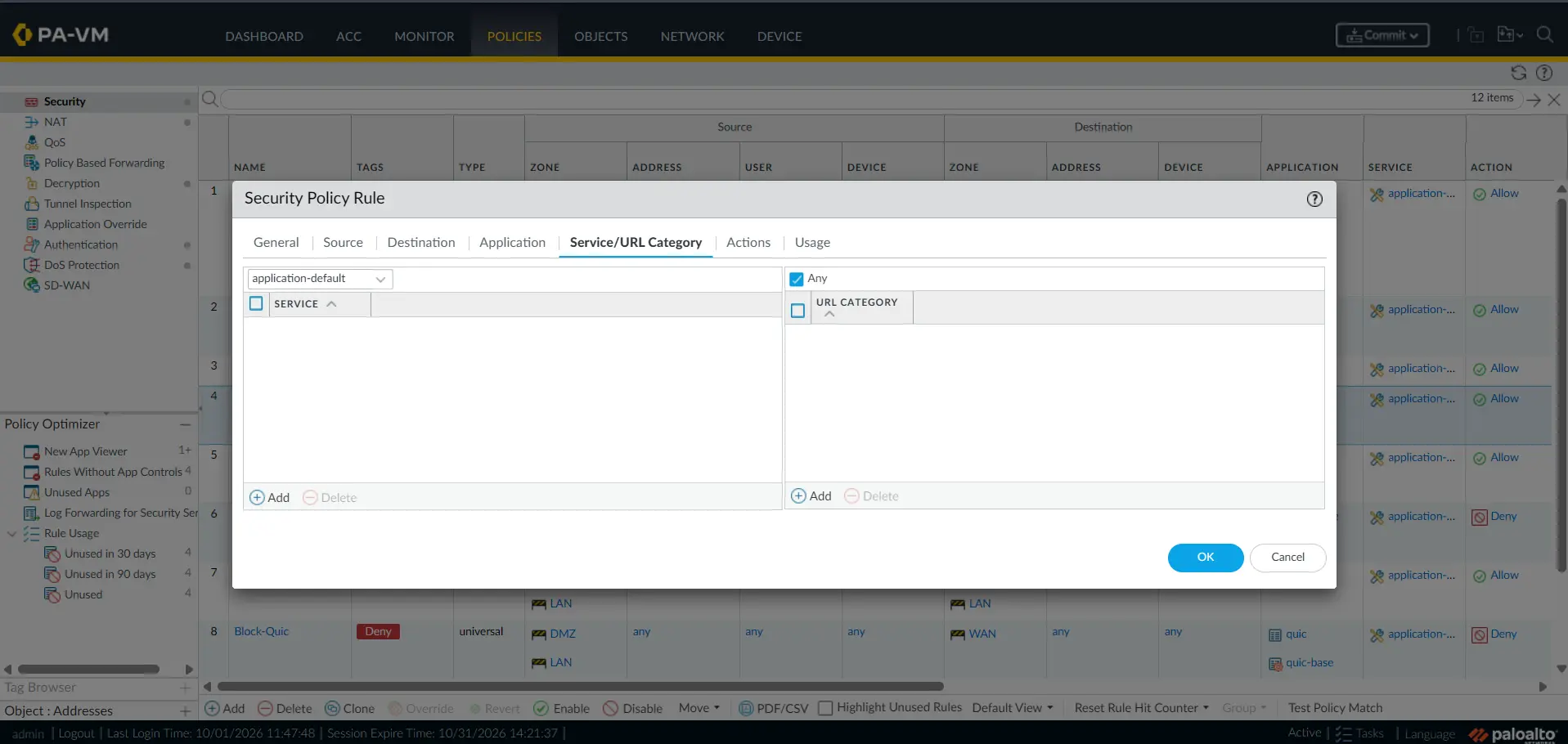Click the Disable icon in the bottom toolbar

(610, 708)
